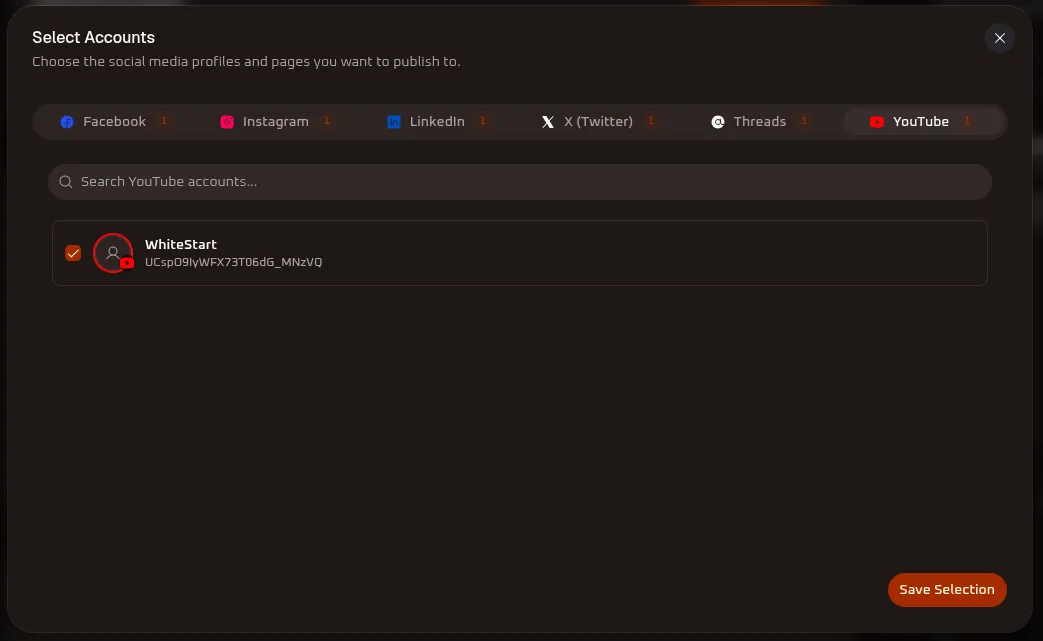Click the Choose the social media profiles description

tap(246, 61)
